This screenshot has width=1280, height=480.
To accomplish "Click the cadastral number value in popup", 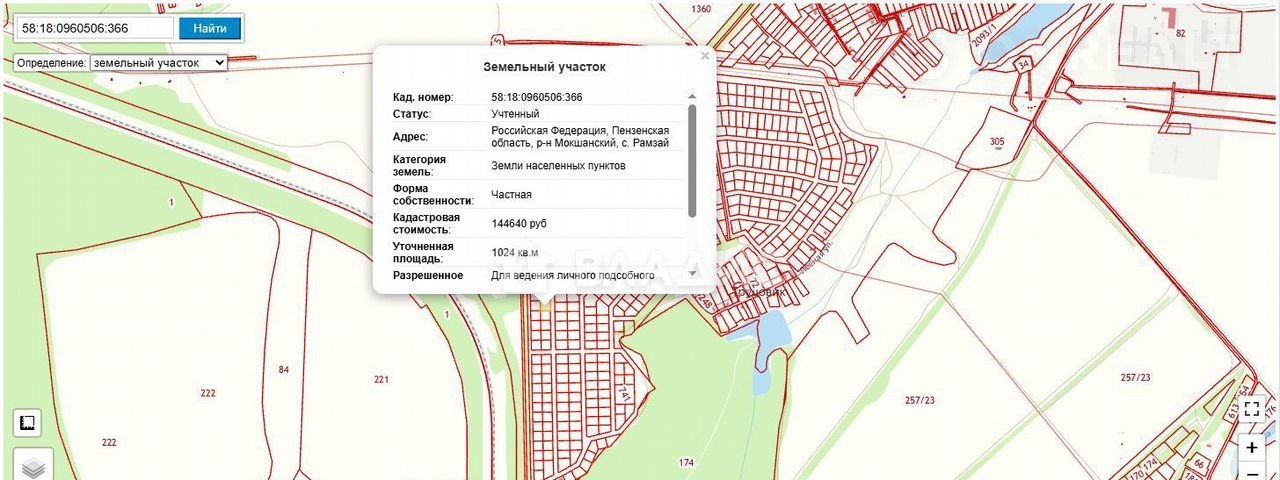I will point(536,97).
